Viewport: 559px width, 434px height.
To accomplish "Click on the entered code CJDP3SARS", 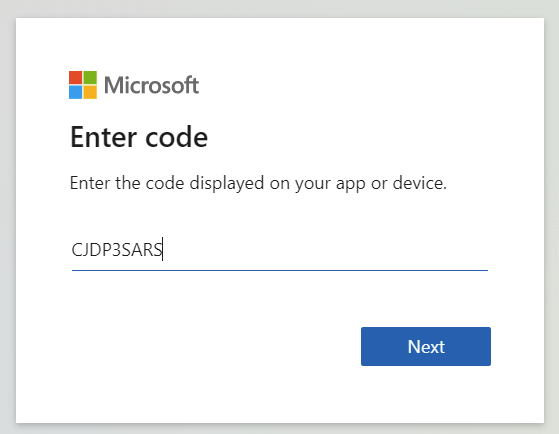I will tap(117, 250).
